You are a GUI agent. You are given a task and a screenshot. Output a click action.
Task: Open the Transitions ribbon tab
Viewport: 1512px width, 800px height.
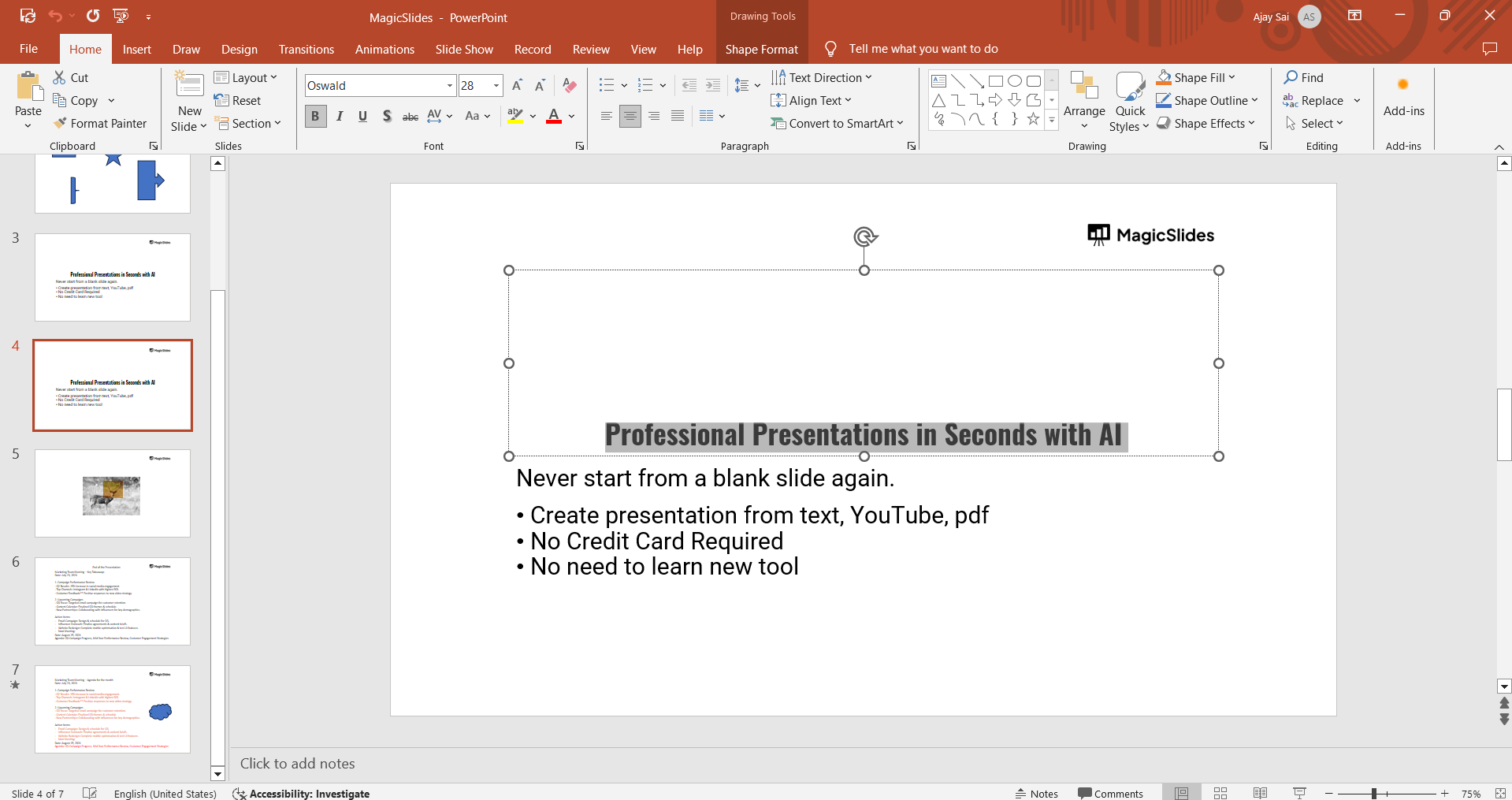point(306,49)
